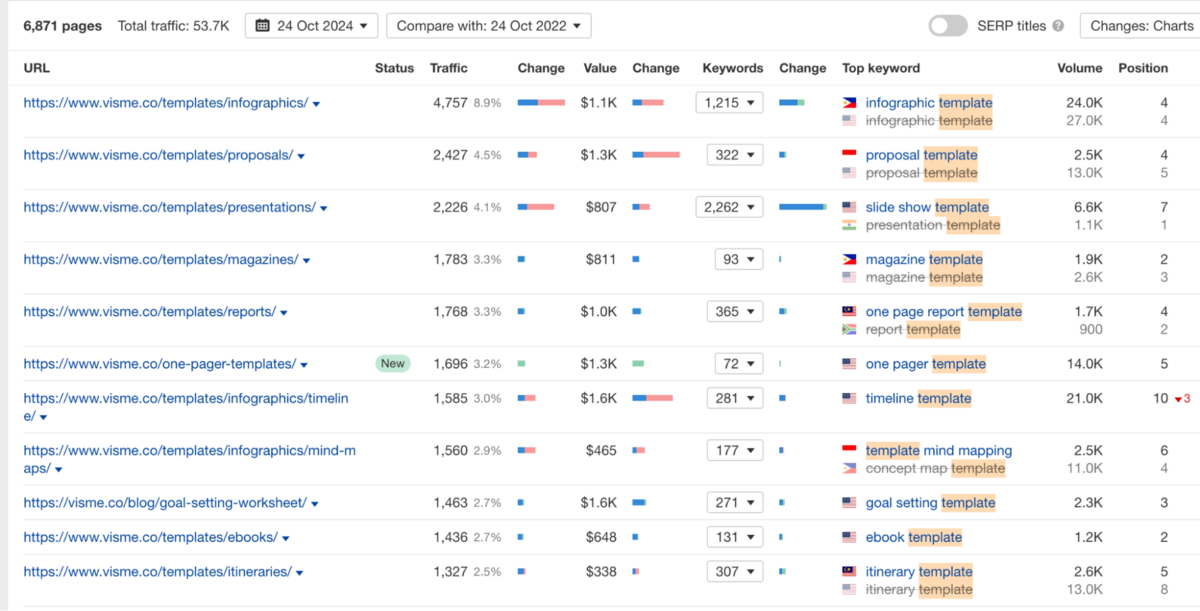Click keywords change bar in presentations row
The height and width of the screenshot is (611, 1200).
[x=802, y=207]
